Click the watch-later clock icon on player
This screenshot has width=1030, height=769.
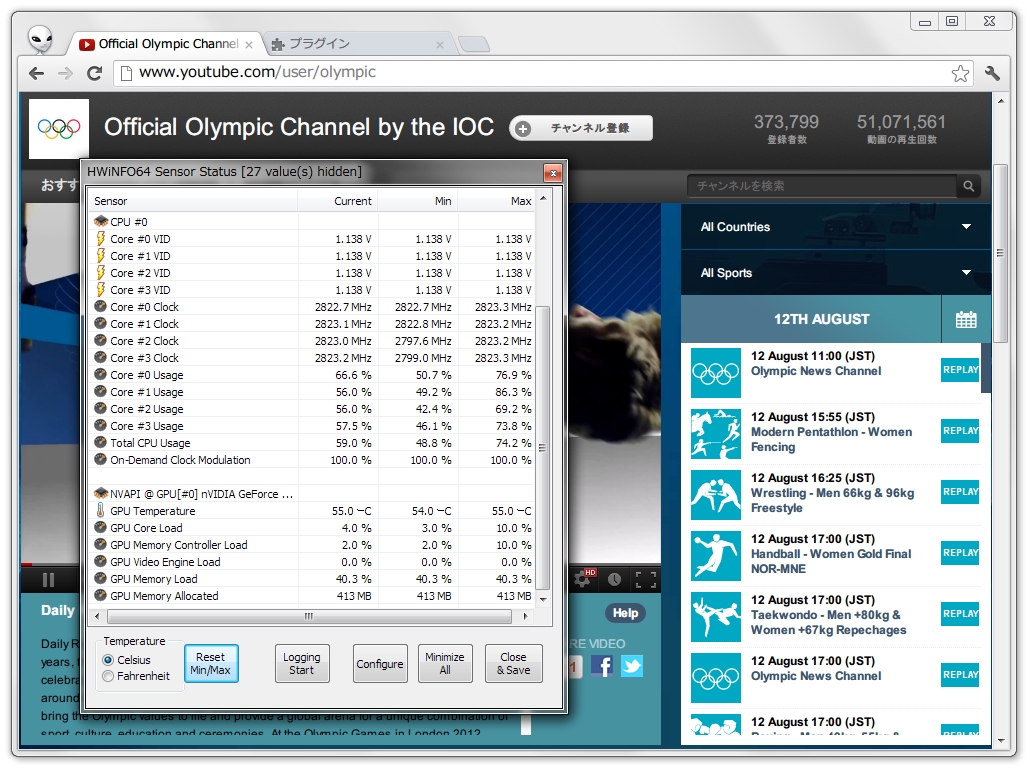pos(614,580)
